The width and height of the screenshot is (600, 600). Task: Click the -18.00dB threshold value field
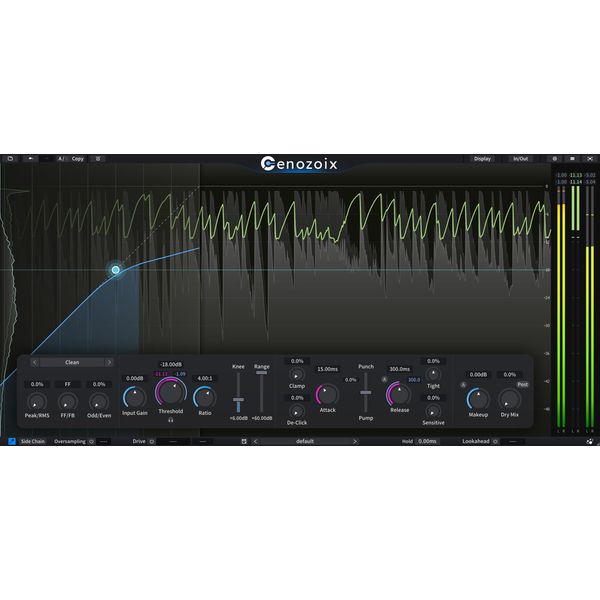tap(171, 364)
